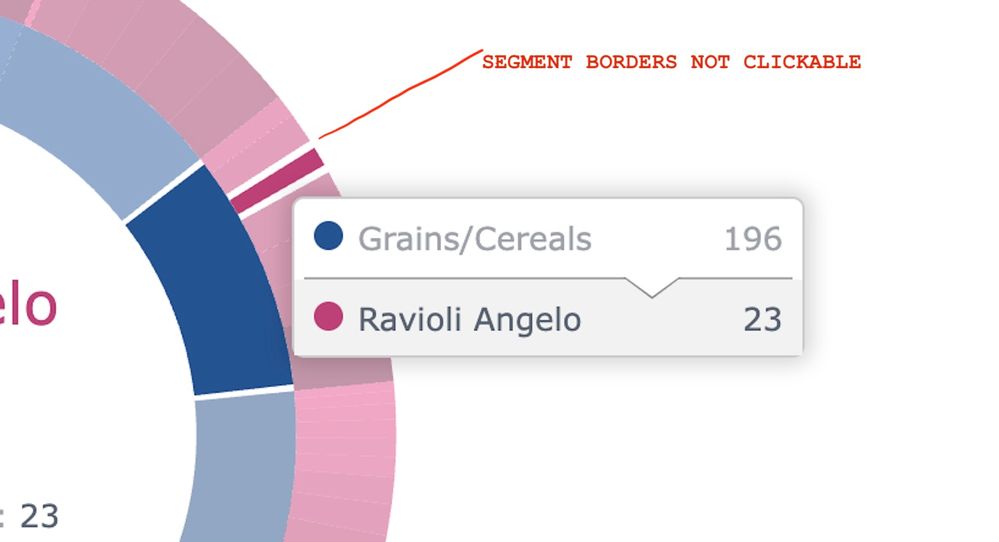Click the magenta dot beside Ravioli Angelo
999x542 pixels.
pos(328,318)
